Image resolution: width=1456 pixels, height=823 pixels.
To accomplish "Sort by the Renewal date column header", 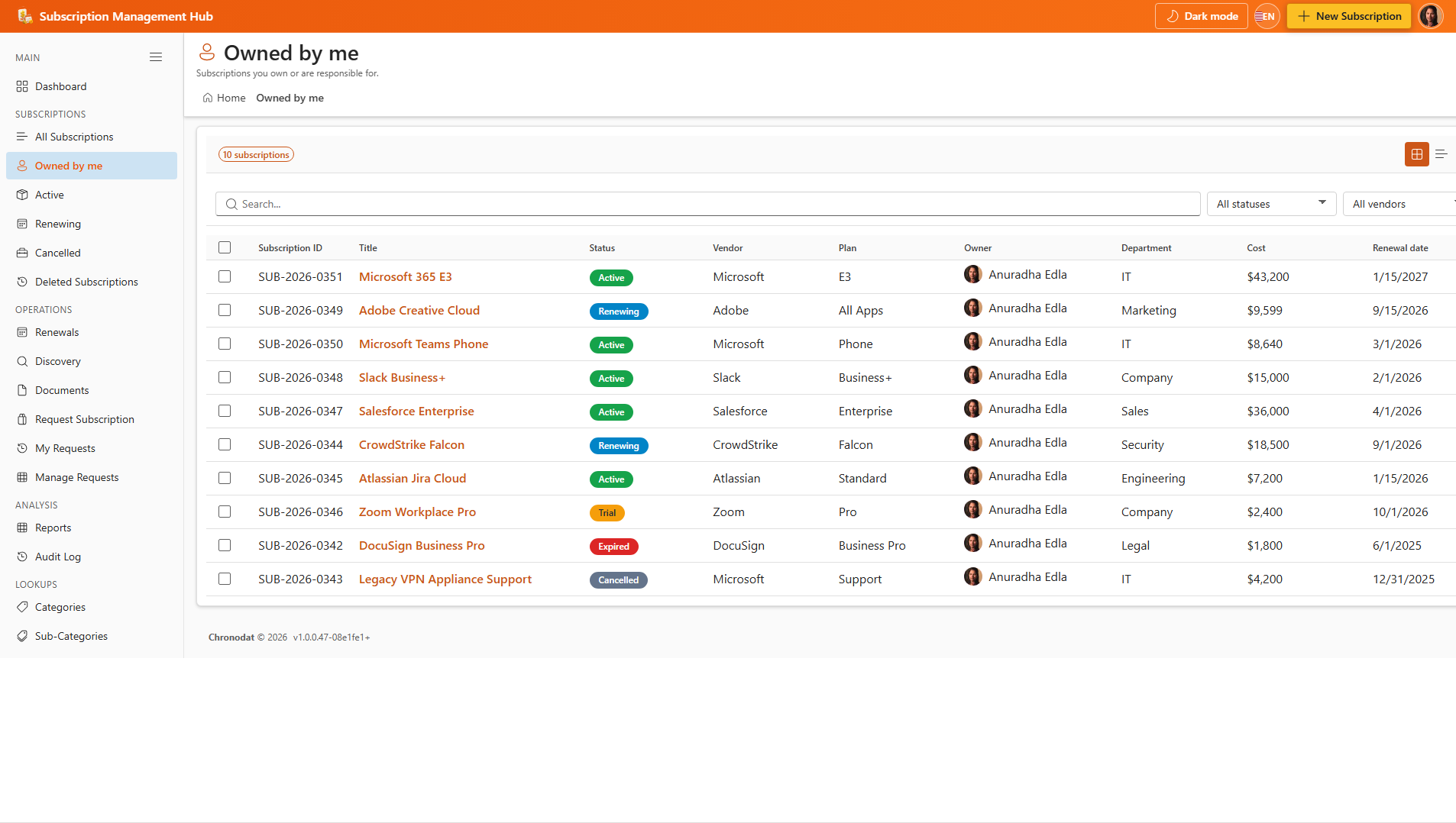I will point(1400,248).
